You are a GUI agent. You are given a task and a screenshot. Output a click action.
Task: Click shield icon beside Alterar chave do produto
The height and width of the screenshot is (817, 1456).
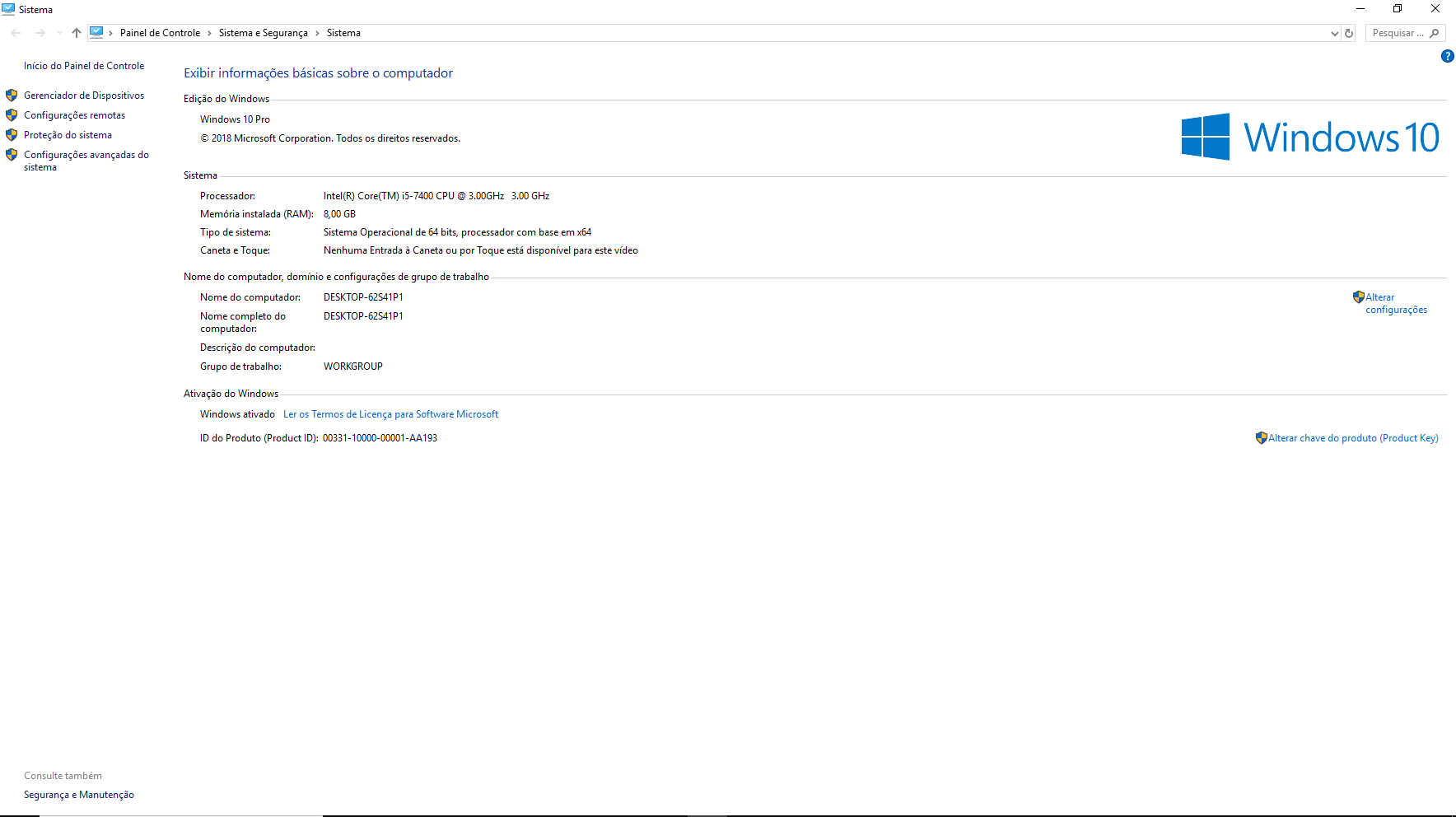pyautogui.click(x=1262, y=438)
